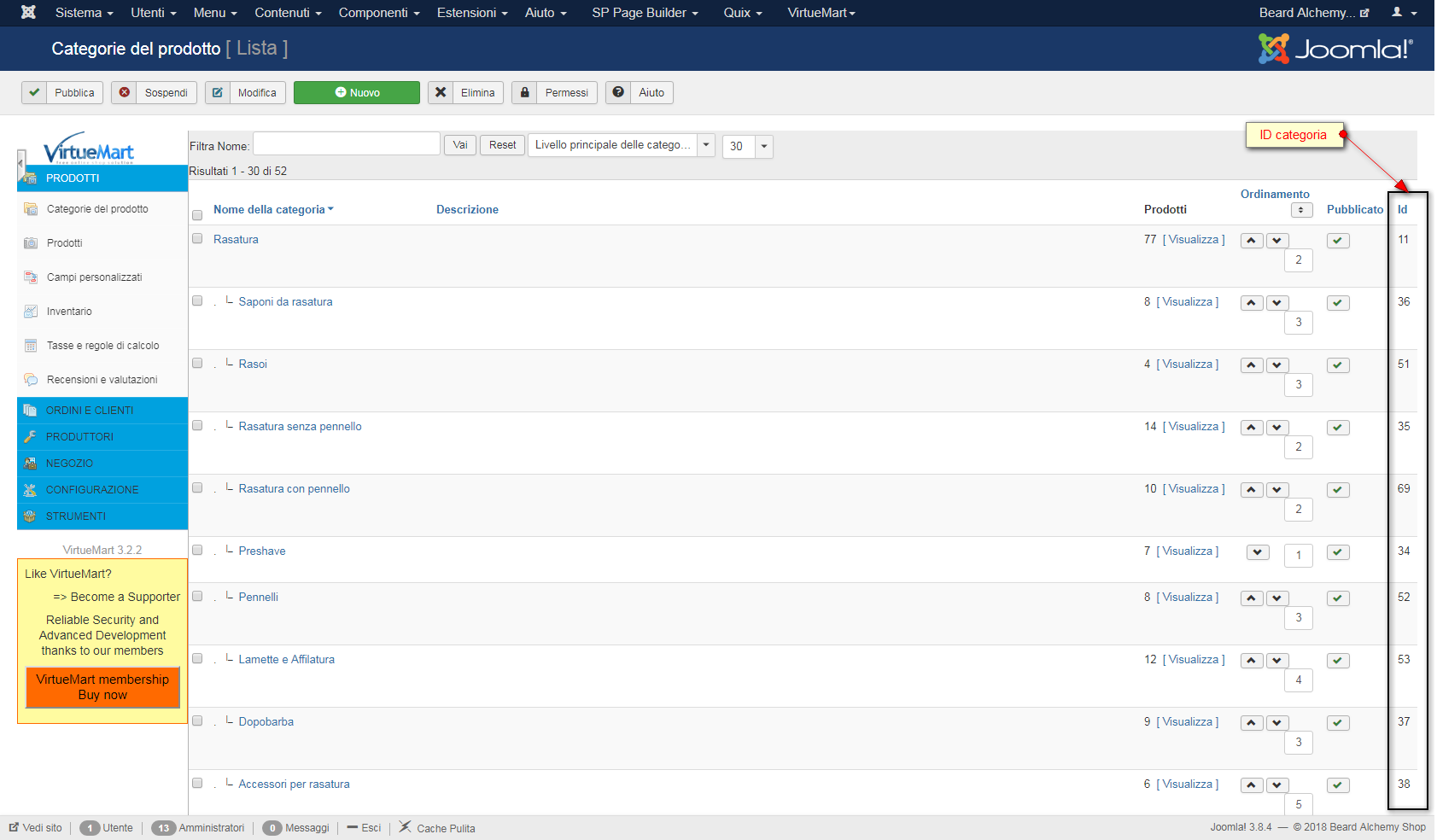The height and width of the screenshot is (840, 1437).
Task: Toggle published status for Rasoi category
Action: click(x=1338, y=365)
